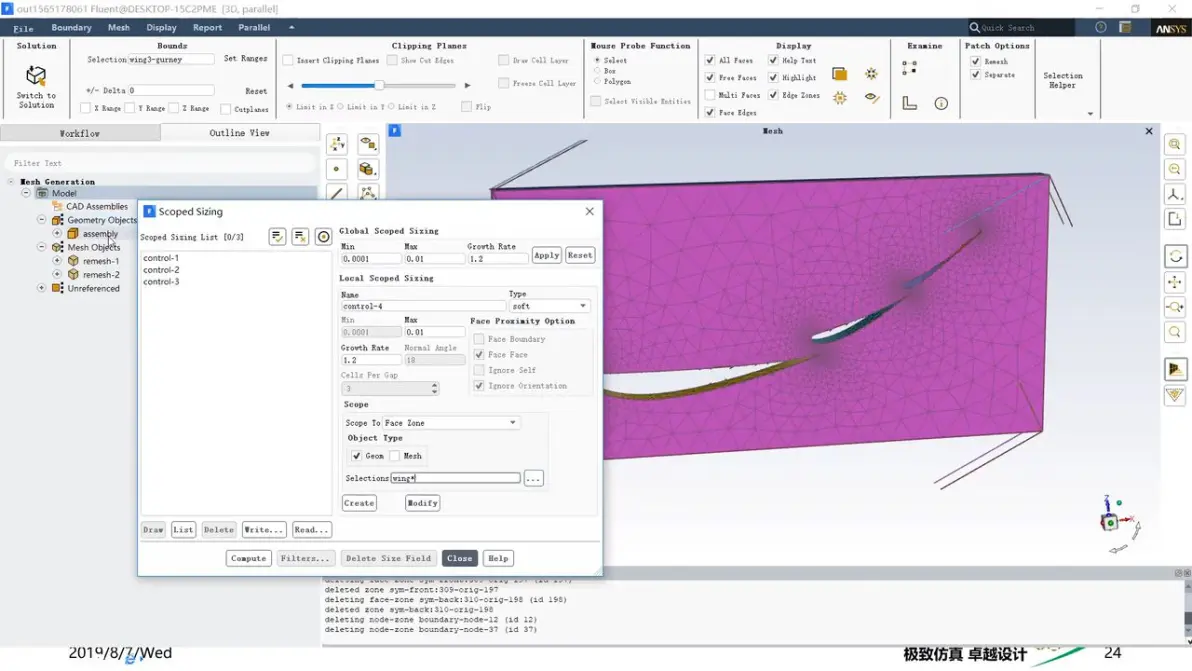
Task: Click the eye visibility icon in Display group
Action: pos(871,98)
